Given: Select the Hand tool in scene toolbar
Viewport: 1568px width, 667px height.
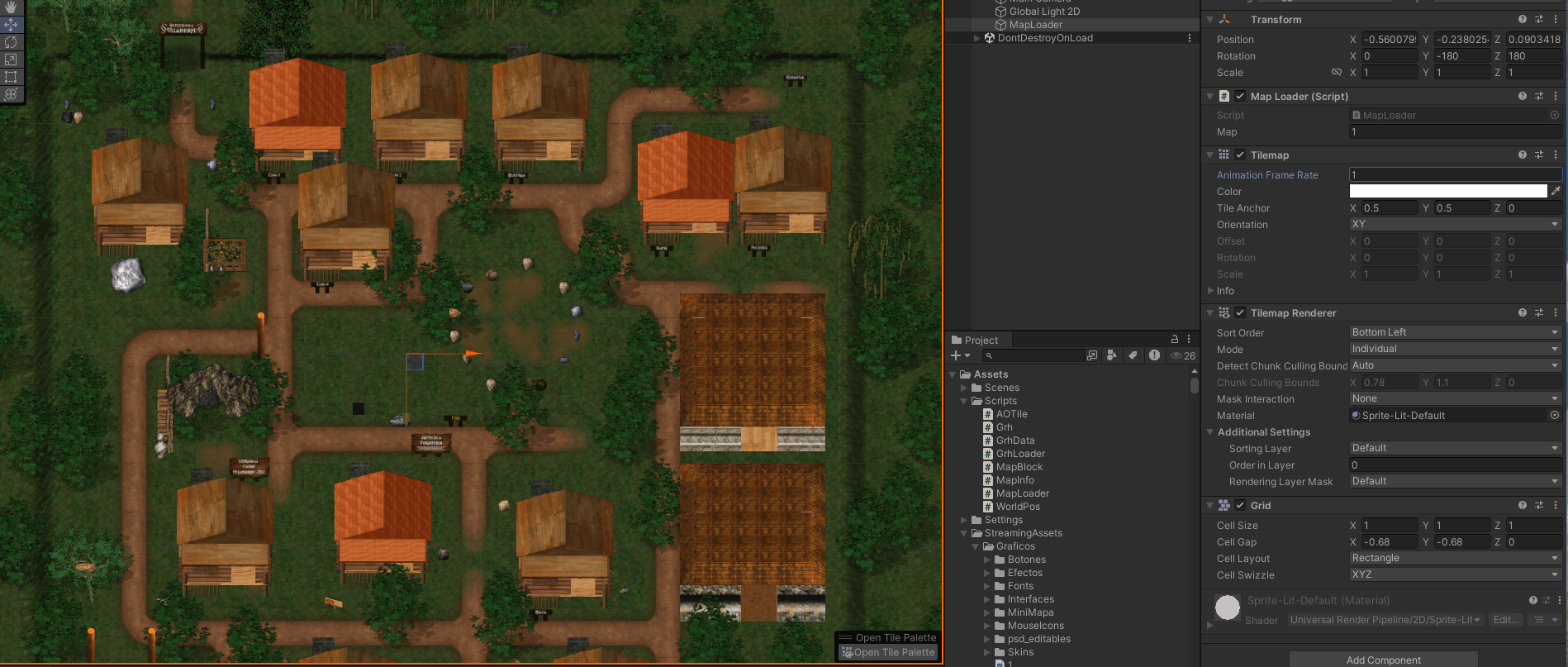Looking at the screenshot, I should tap(11, 7).
